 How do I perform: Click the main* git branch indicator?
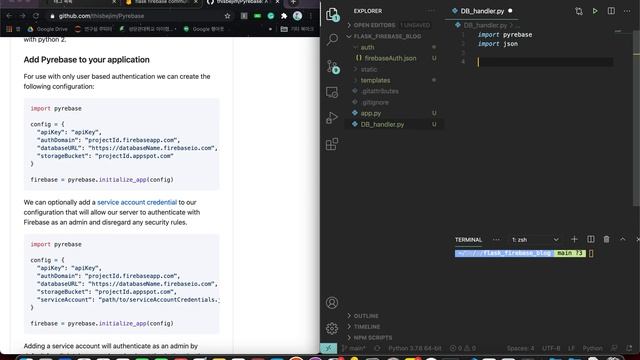coord(354,348)
